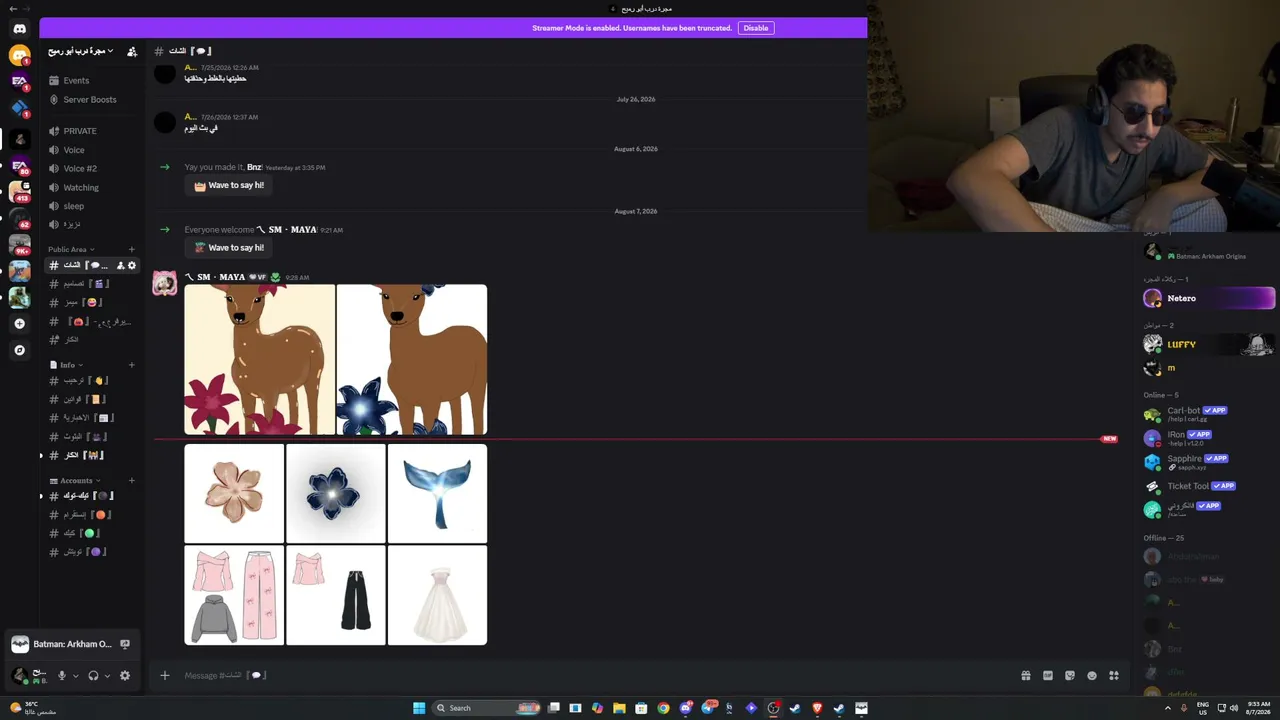Join the sleep voice channel

point(93,206)
